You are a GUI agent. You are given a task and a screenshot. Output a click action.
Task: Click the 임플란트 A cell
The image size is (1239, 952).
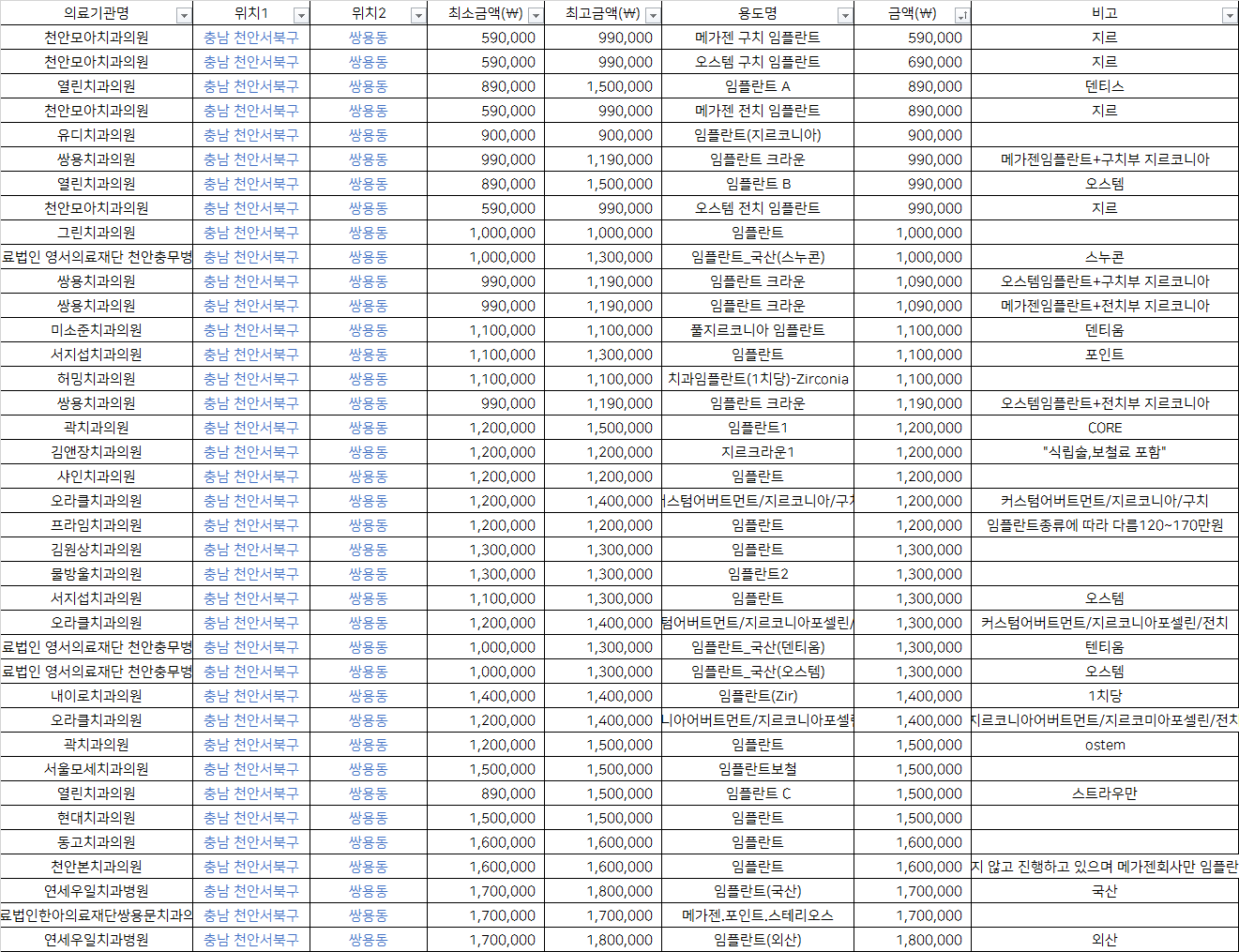click(758, 86)
